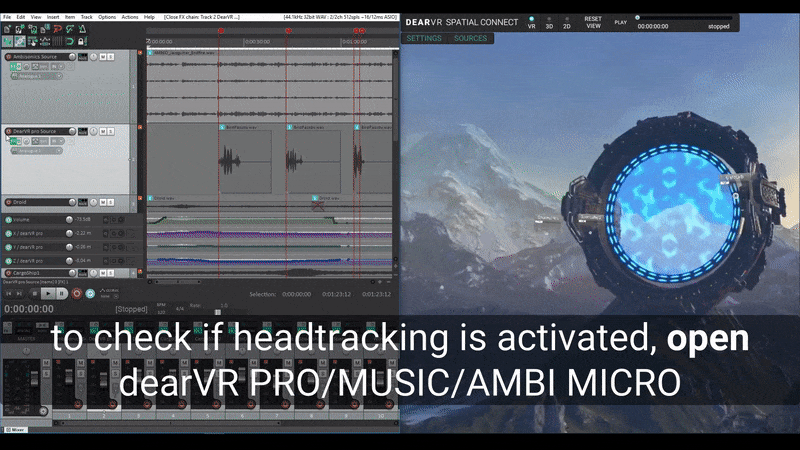
Task: Go to project start transport button
Action: (9, 293)
